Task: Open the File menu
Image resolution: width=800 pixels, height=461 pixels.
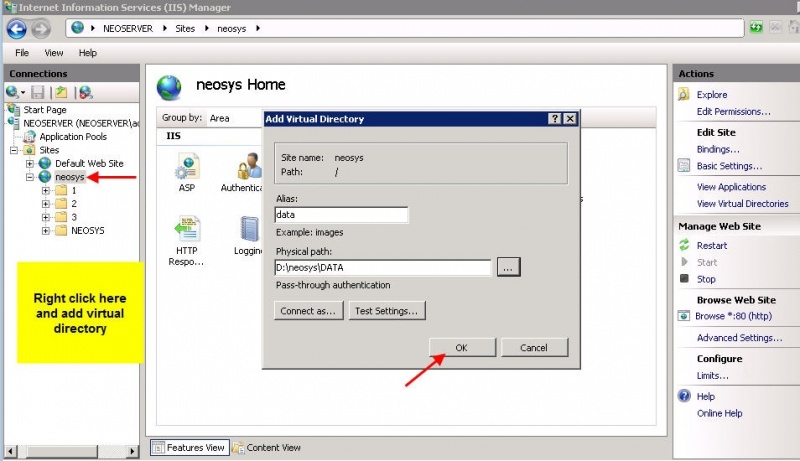Action: [22, 53]
